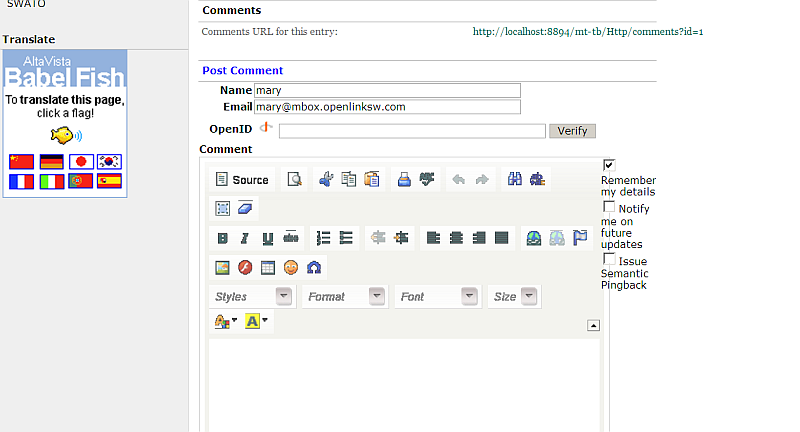Open the Text Color picker
This screenshot has width=800, height=432.
[x=226, y=321]
